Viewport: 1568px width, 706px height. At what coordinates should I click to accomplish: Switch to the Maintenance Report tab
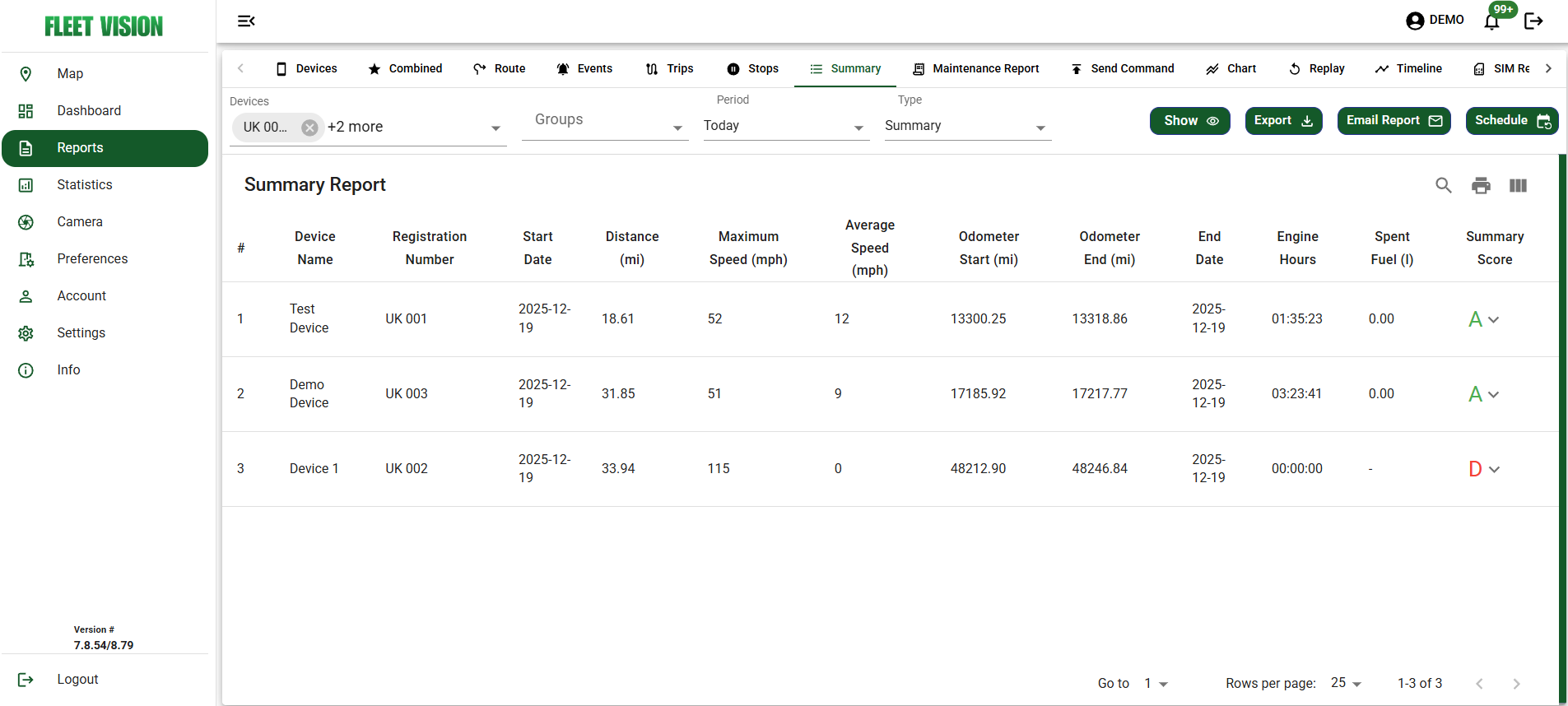(976, 69)
